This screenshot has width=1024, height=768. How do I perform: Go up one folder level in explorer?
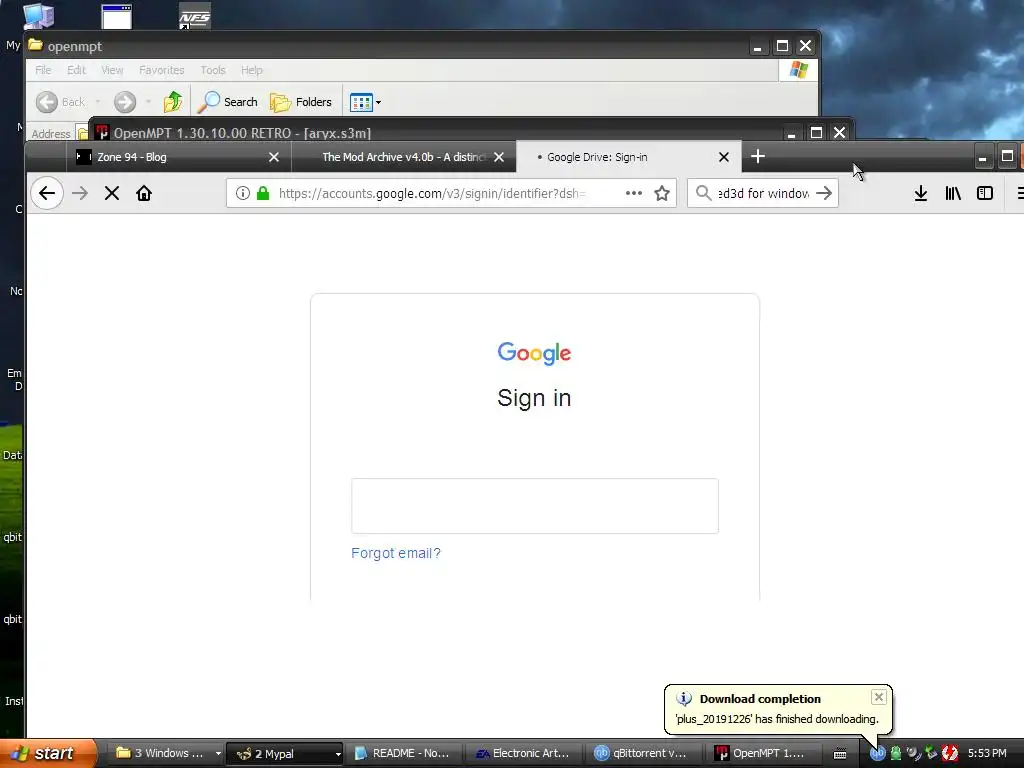click(173, 102)
